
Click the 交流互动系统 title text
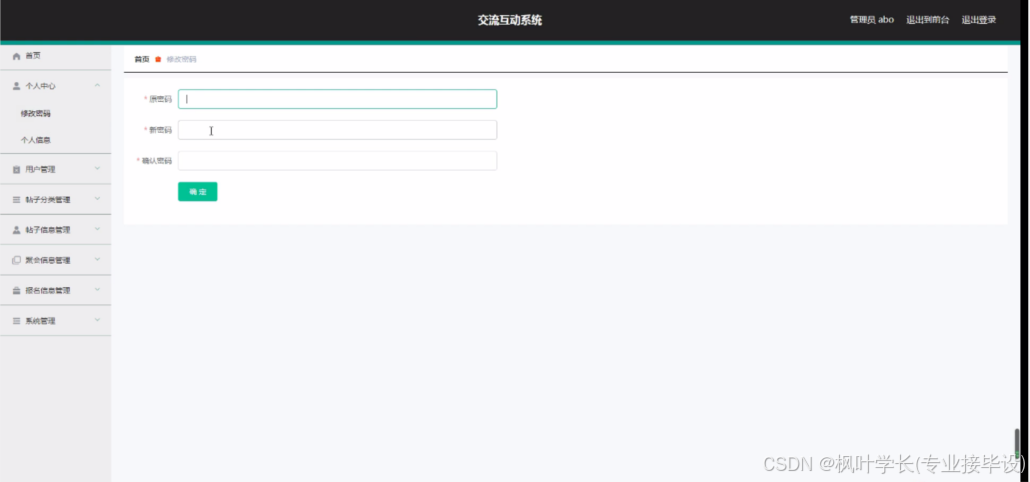pos(510,20)
